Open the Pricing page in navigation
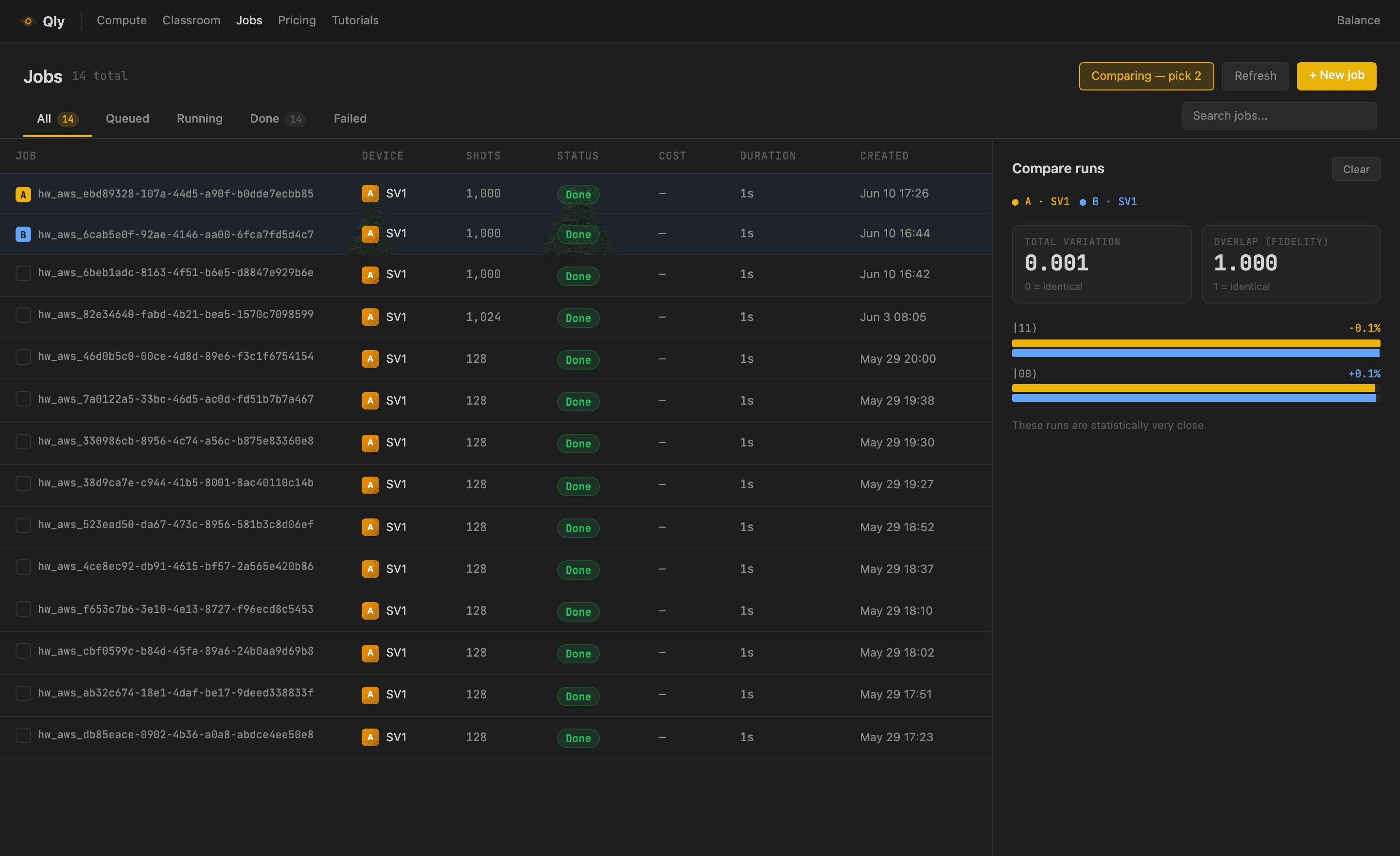Screen dimensions: 1400x856 [x=297, y=20]
